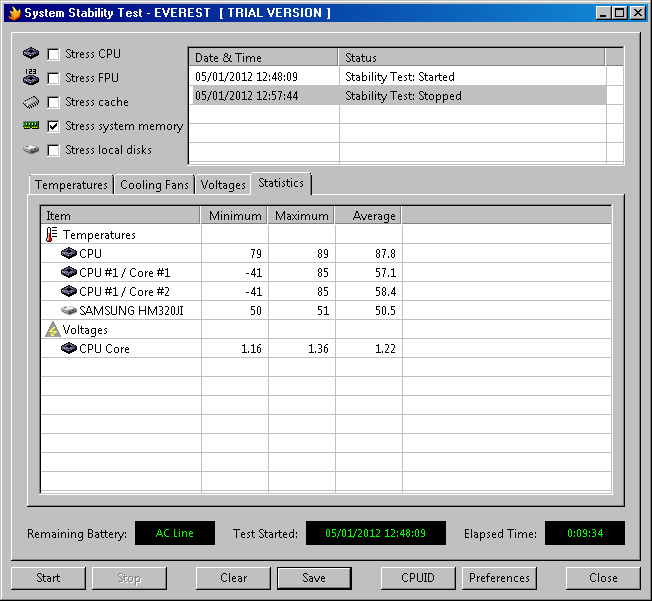Open CPUID window

[417, 578]
